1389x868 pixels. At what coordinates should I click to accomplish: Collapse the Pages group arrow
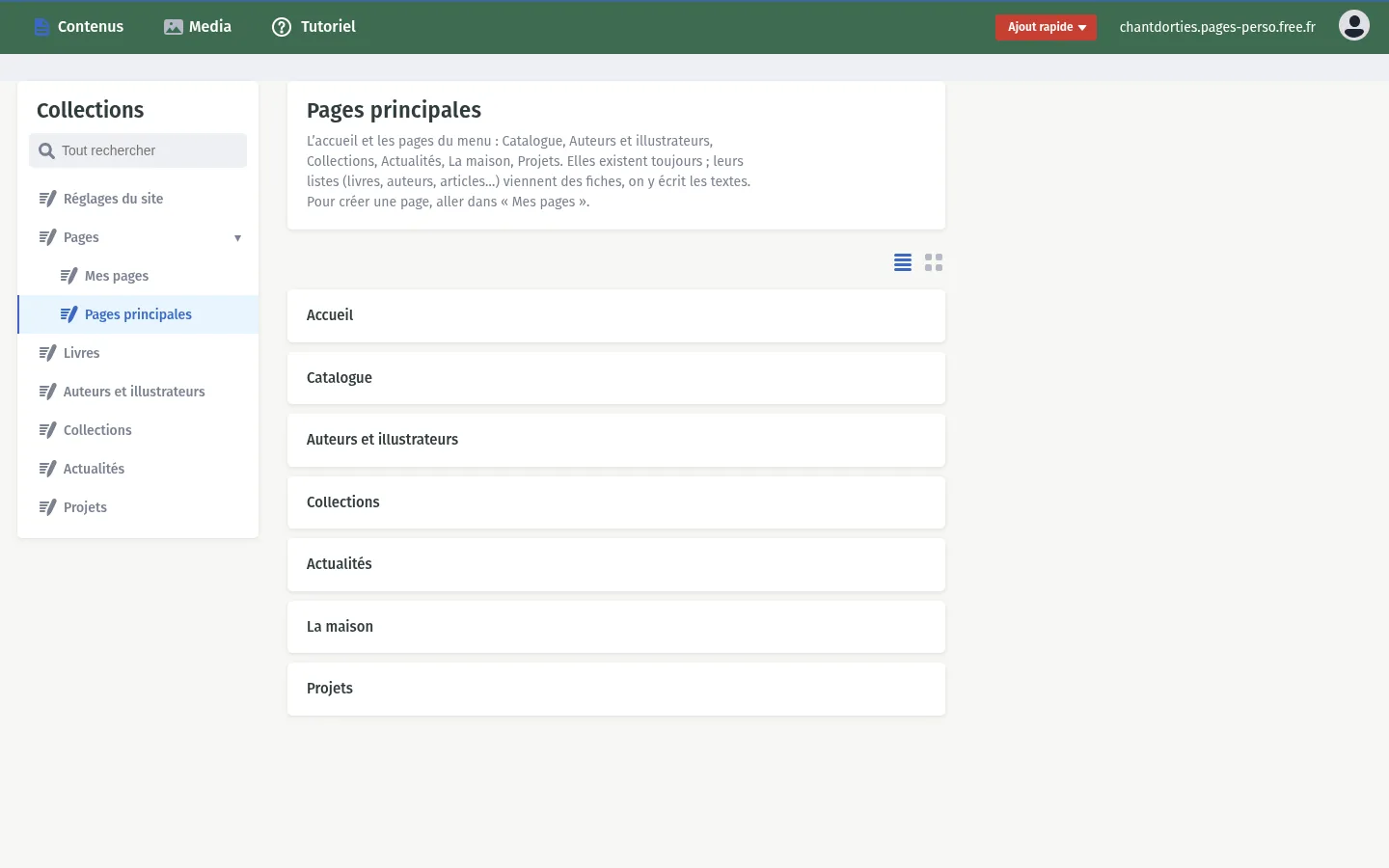pos(237,238)
